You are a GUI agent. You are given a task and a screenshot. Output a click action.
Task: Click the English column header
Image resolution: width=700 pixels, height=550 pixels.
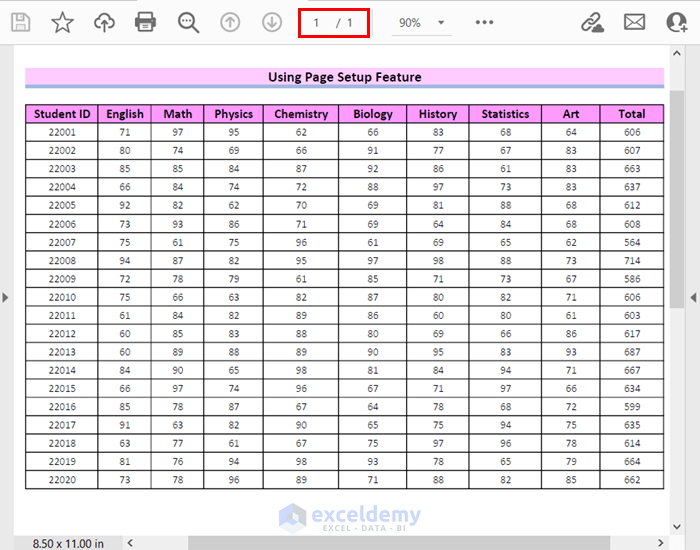125,114
